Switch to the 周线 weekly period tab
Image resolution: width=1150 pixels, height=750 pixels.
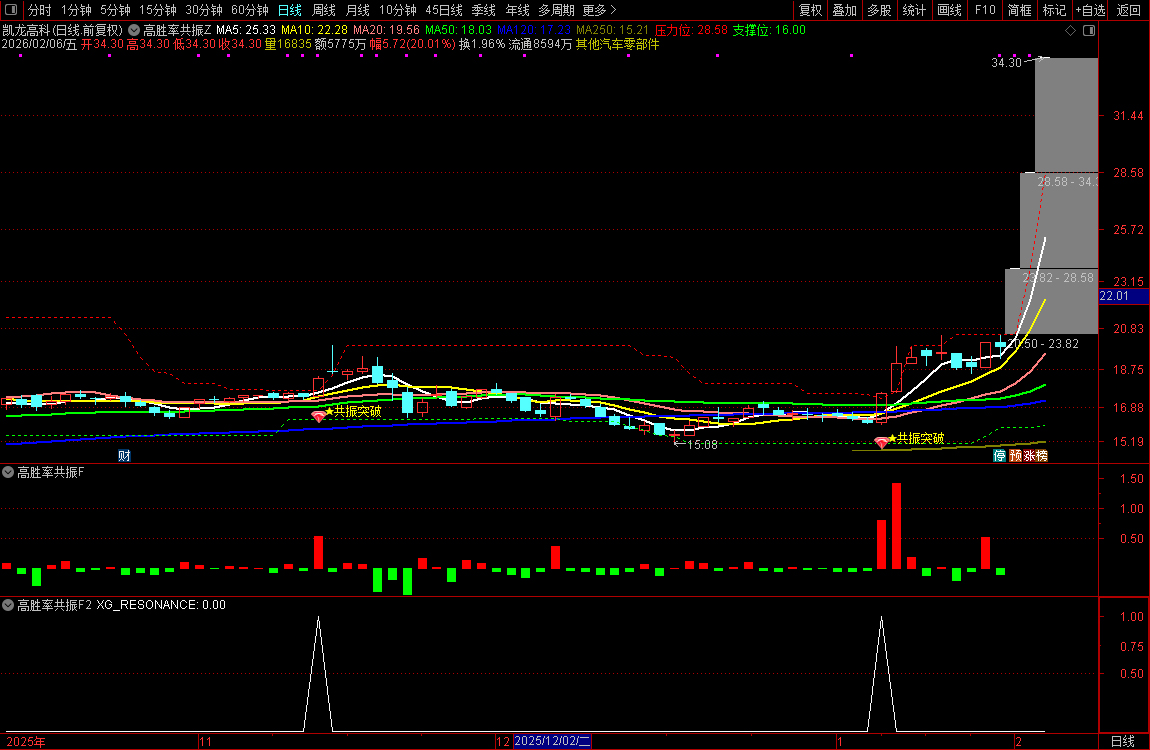pos(324,10)
